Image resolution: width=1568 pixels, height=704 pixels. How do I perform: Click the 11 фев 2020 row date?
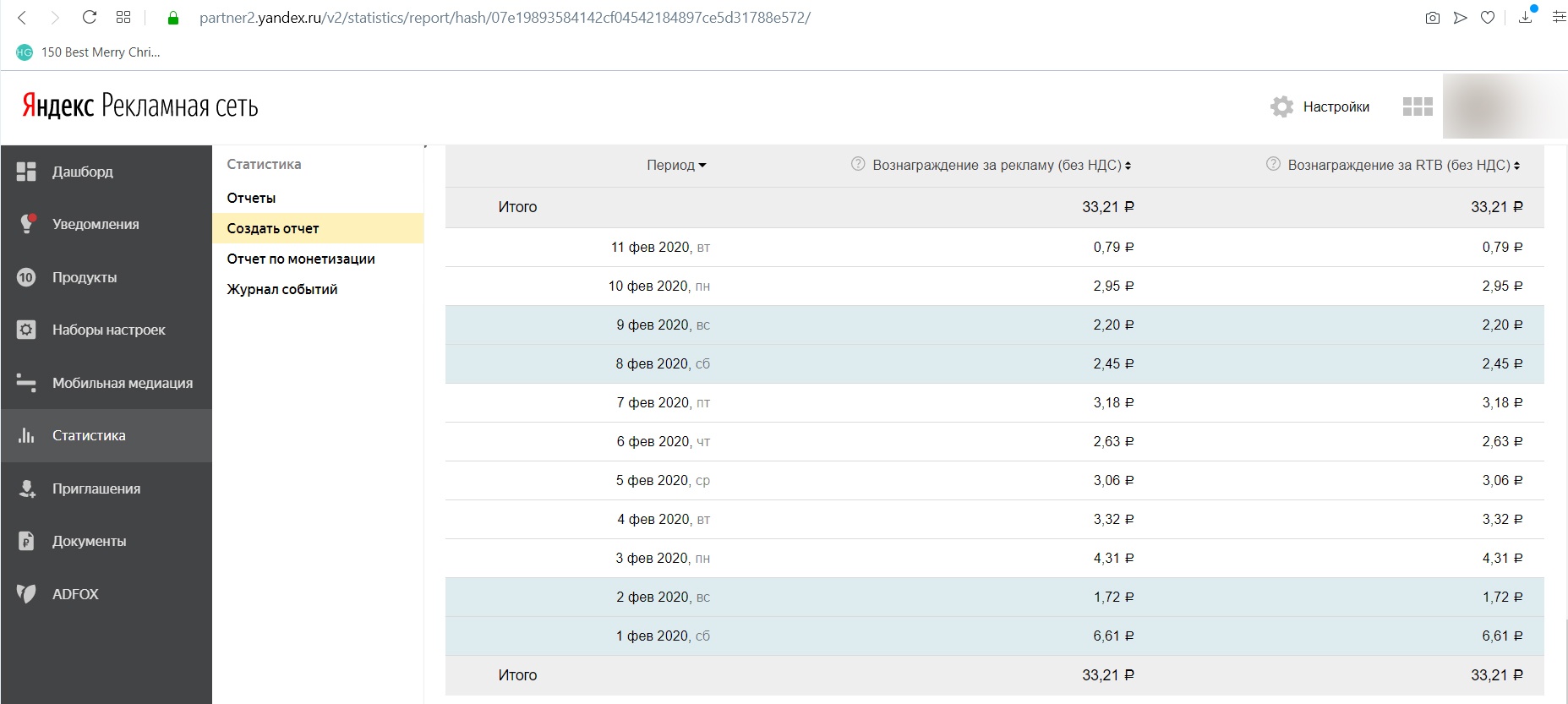pyautogui.click(x=660, y=248)
